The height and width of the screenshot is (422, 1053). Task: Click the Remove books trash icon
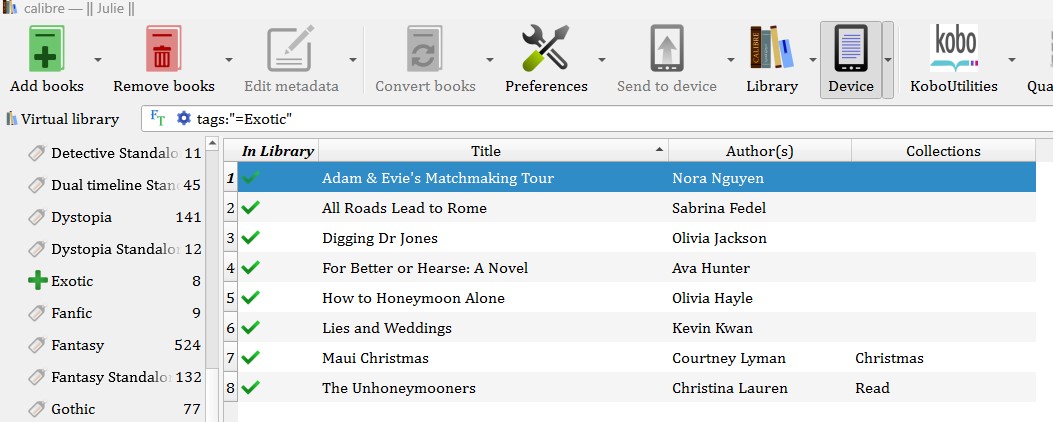point(163,48)
